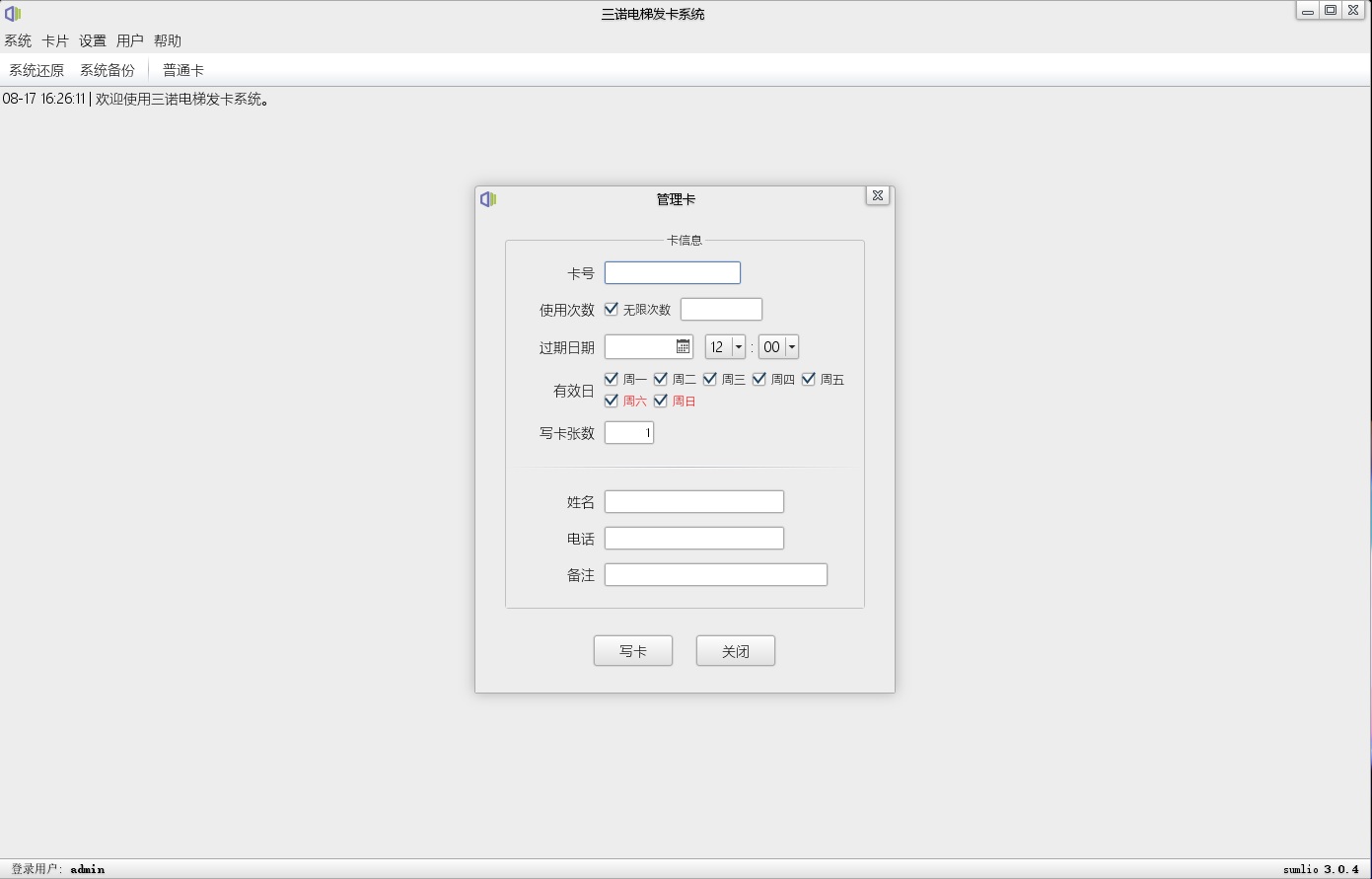Close the 管理卡 dialog with X
The height and width of the screenshot is (879, 1372).
click(x=877, y=195)
